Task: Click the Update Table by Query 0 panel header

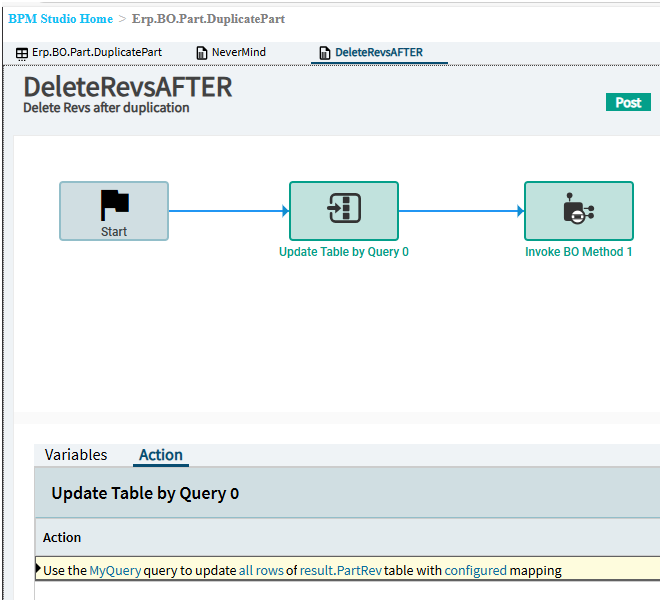Action: click(347, 493)
